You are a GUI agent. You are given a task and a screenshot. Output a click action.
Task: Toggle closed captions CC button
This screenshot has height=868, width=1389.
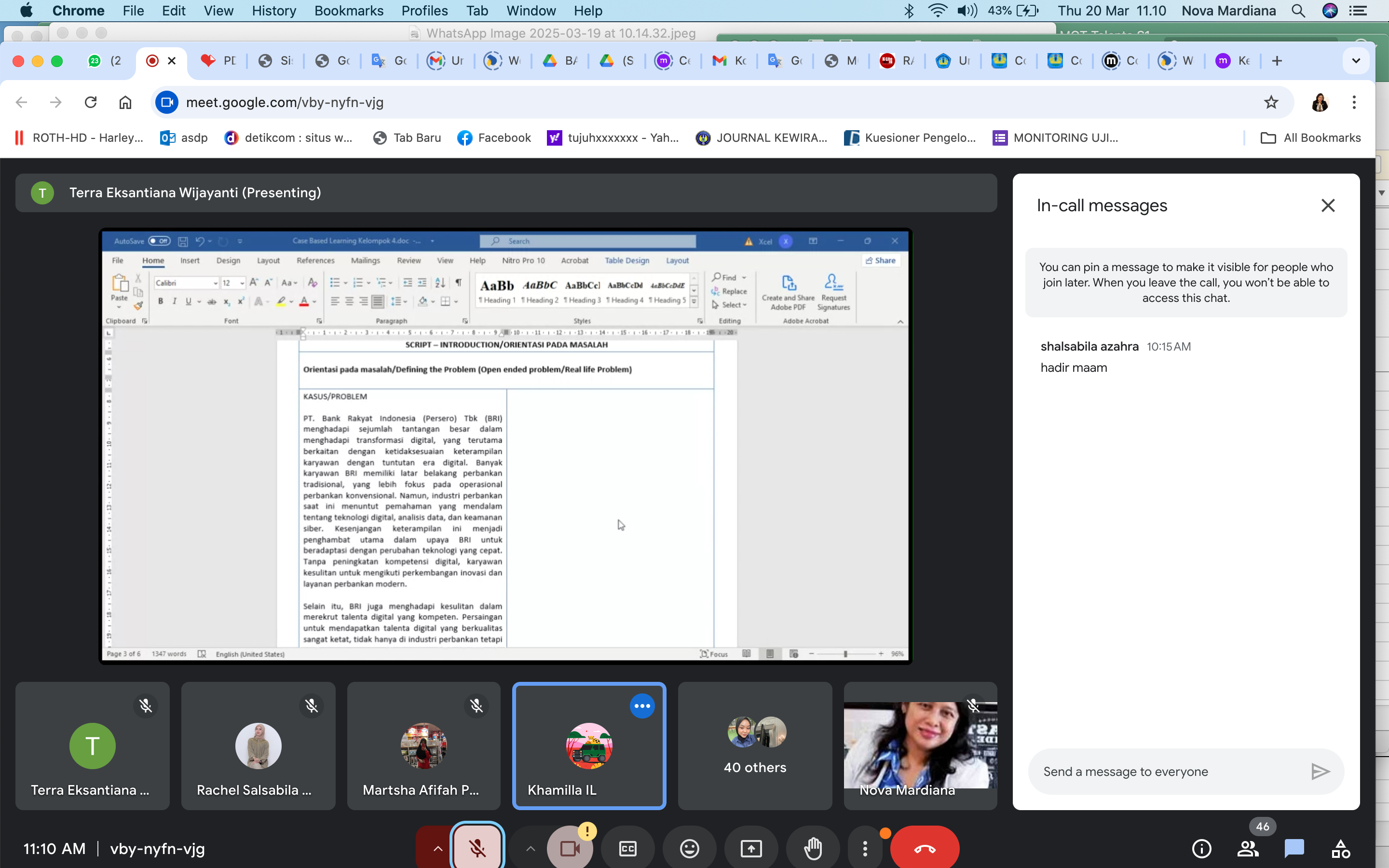click(x=628, y=849)
